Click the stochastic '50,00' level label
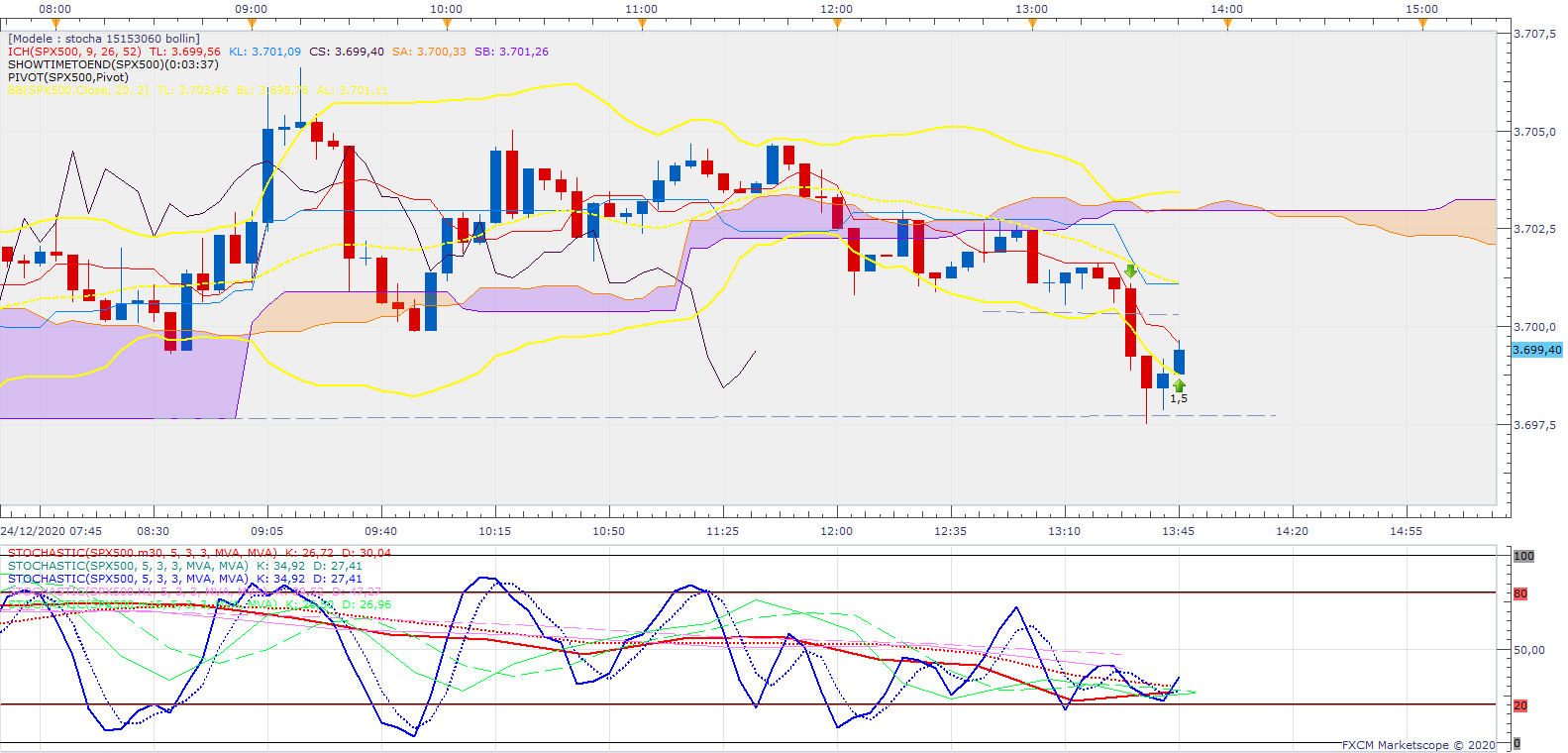 [x=1529, y=650]
